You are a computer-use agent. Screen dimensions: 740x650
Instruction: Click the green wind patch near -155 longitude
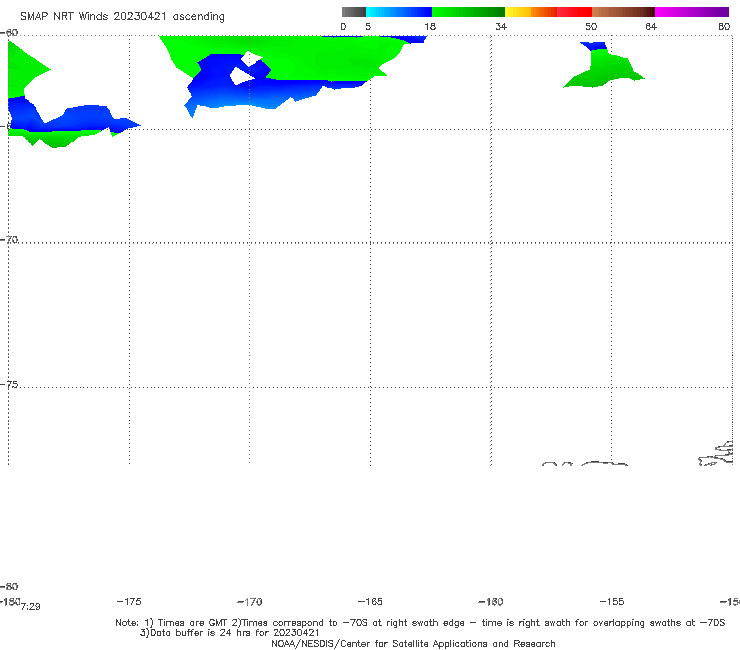point(606,70)
